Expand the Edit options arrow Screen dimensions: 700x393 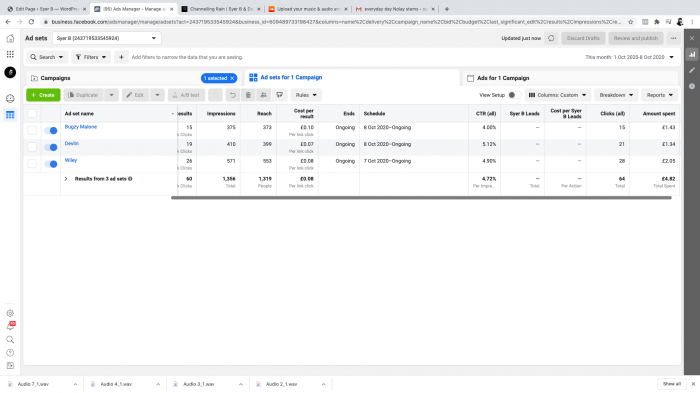[157, 95]
